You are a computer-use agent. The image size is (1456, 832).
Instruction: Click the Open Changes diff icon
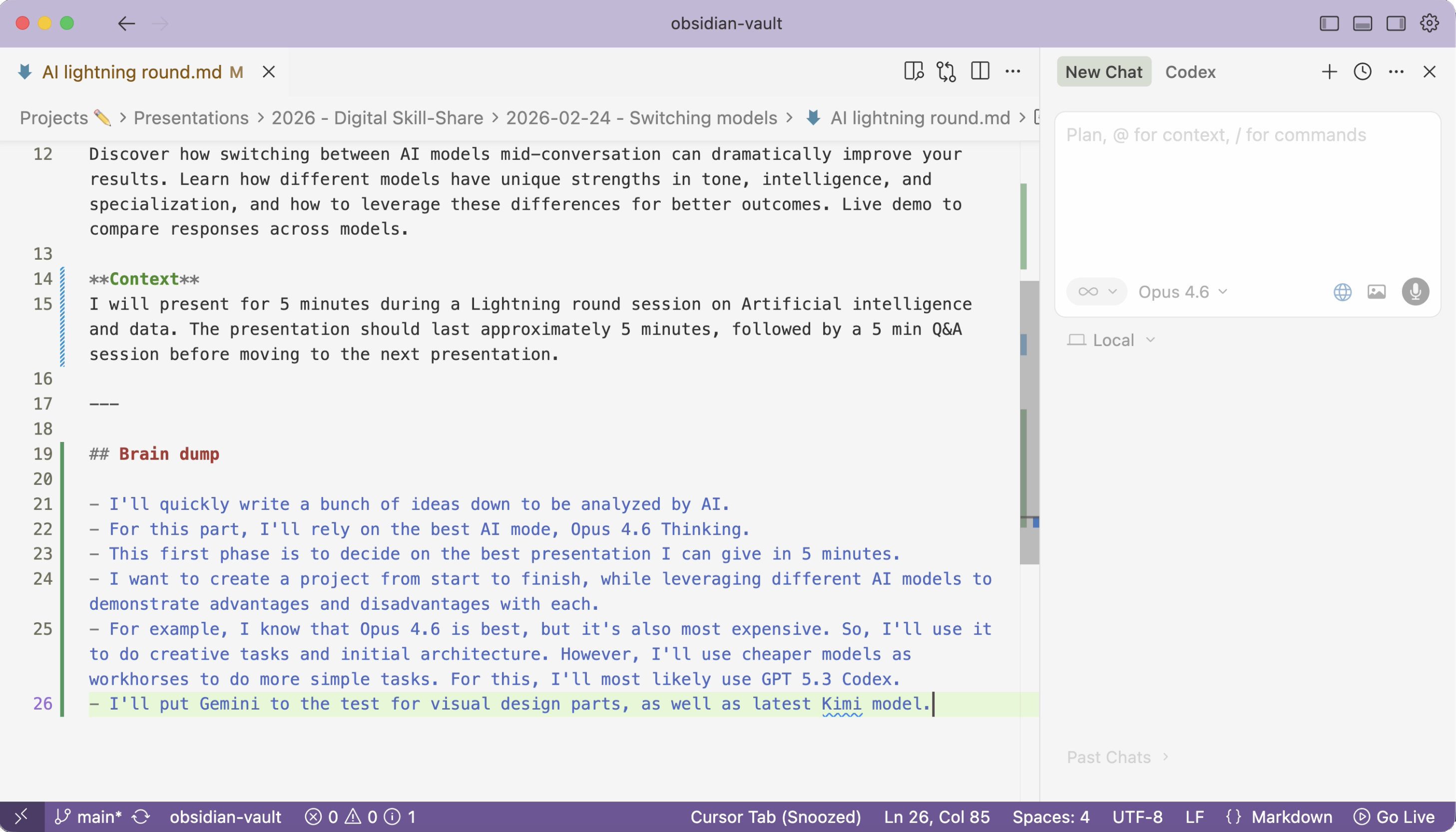point(947,71)
